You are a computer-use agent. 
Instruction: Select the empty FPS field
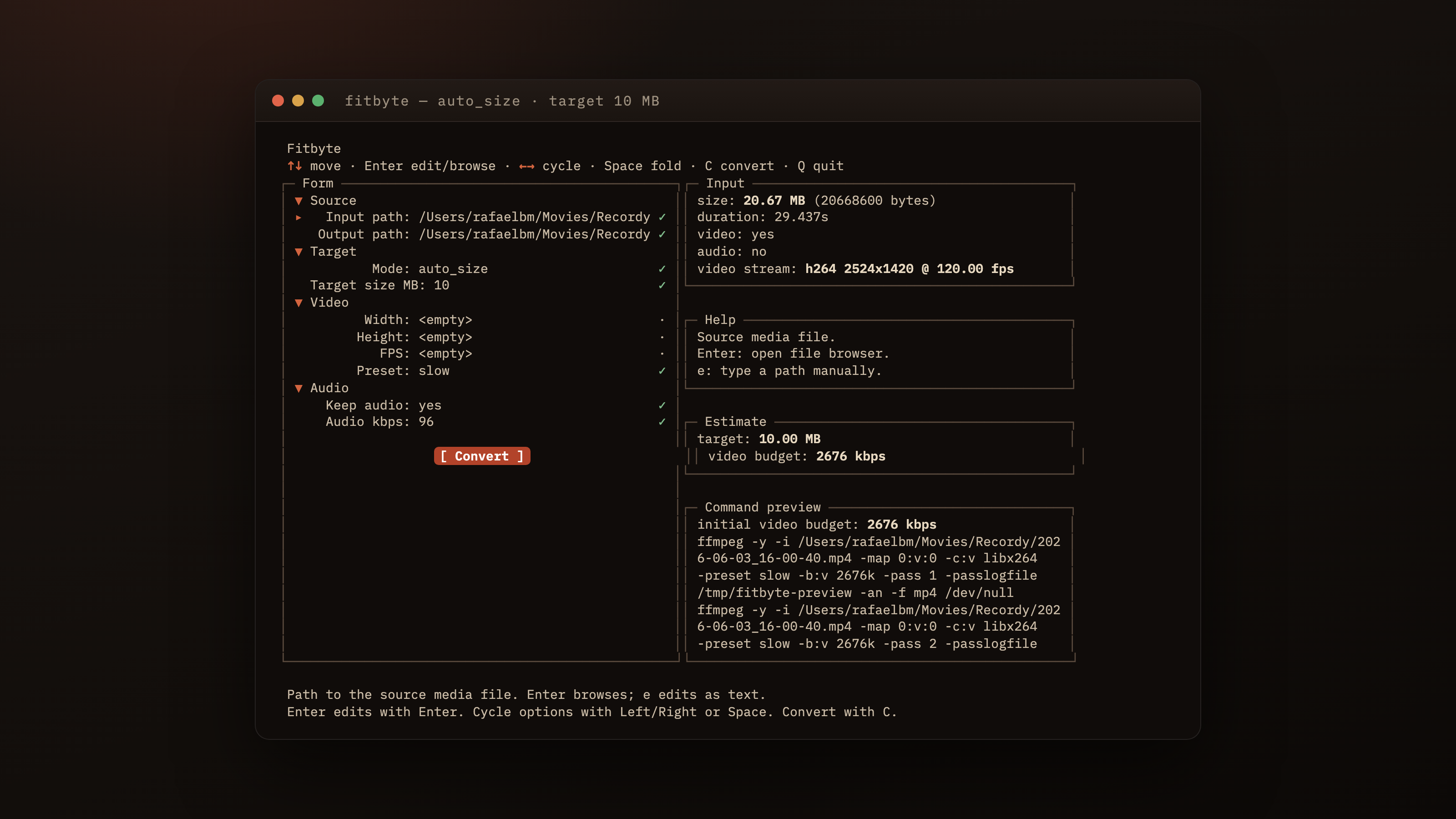click(480, 353)
